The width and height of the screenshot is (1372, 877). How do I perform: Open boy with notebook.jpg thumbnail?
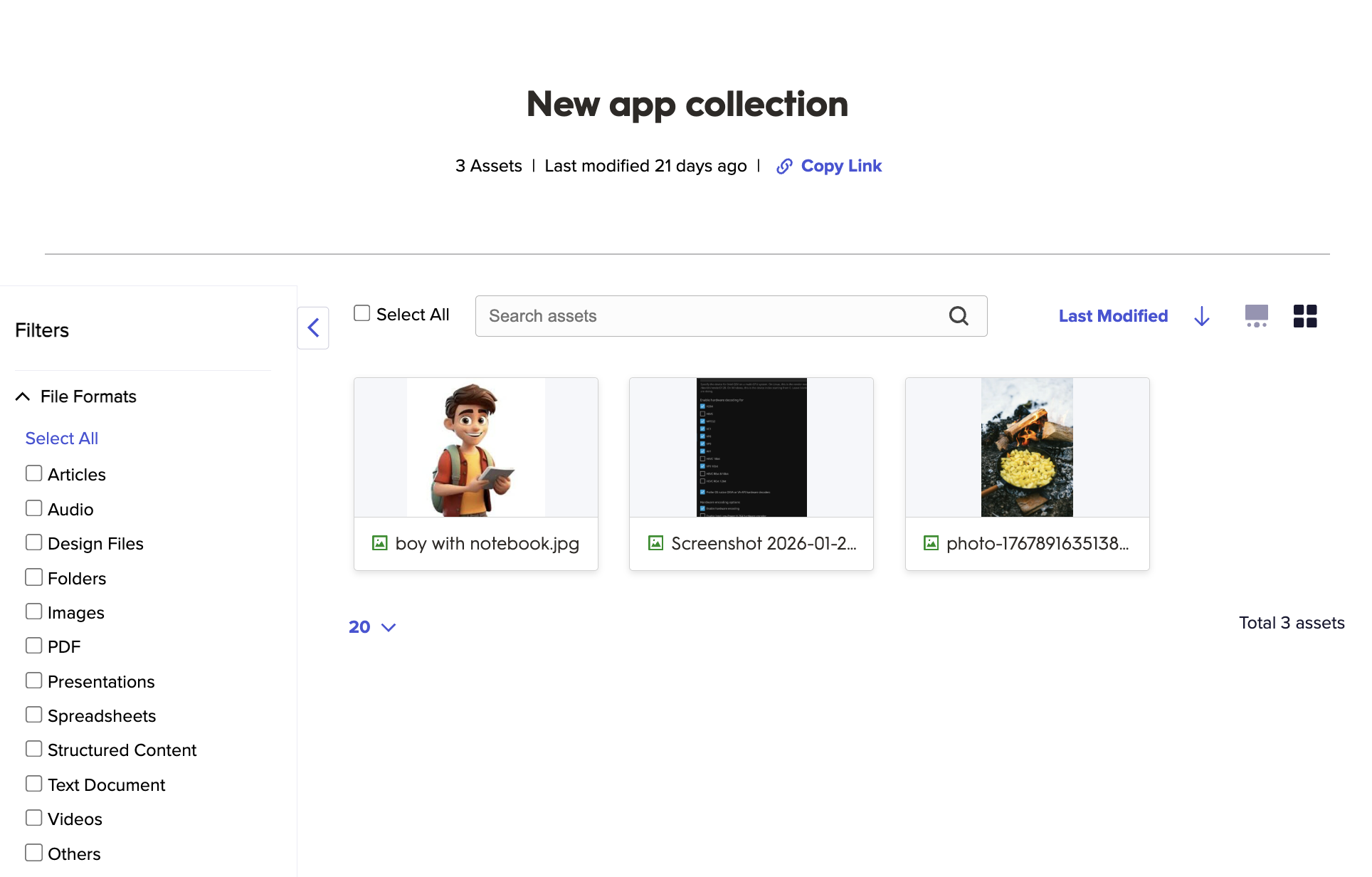pyautogui.click(x=475, y=447)
